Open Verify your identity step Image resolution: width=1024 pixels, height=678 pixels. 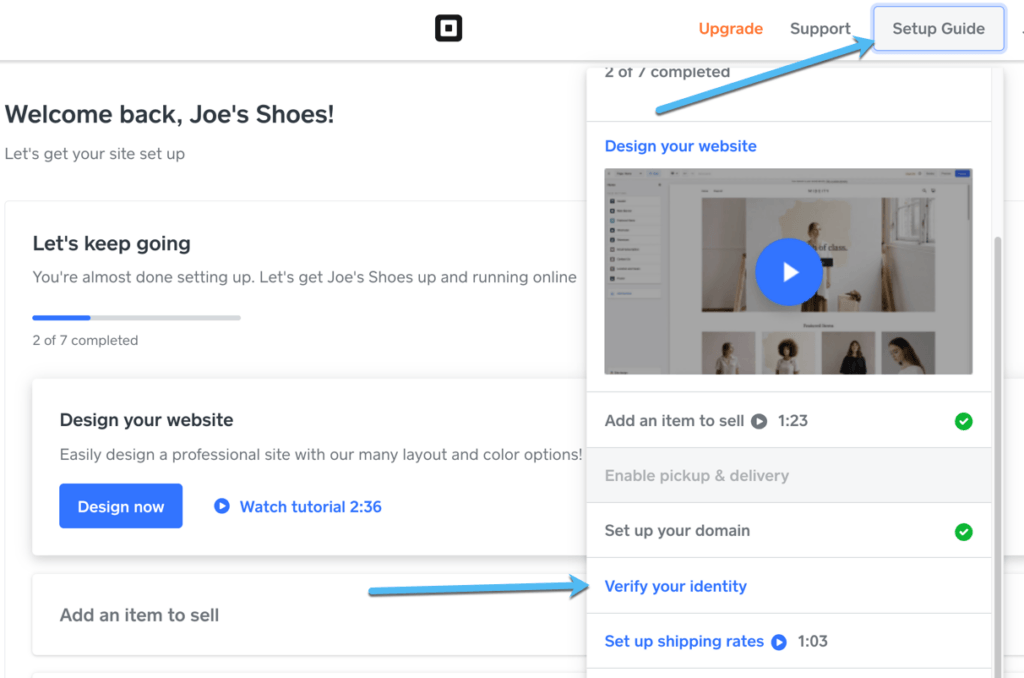[x=675, y=587]
